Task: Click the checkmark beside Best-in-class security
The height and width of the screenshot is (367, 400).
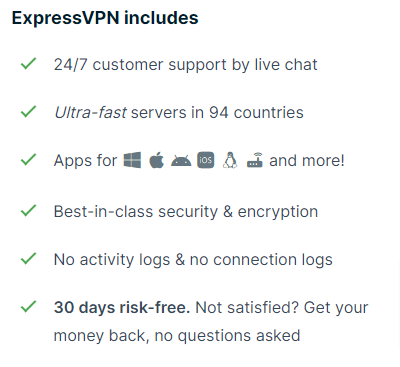Action: pyautogui.click(x=28, y=210)
